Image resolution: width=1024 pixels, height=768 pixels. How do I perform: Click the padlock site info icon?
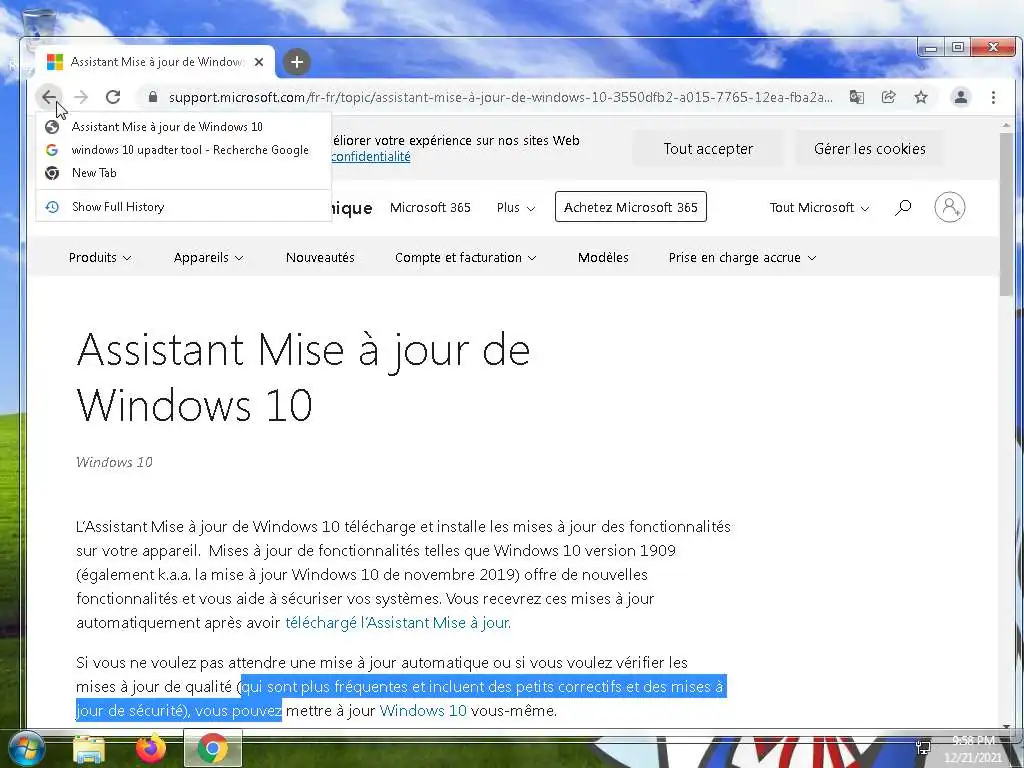pyautogui.click(x=153, y=97)
